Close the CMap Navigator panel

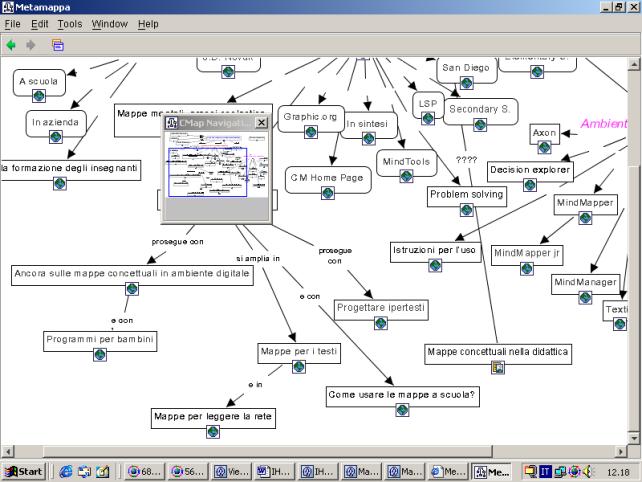pyautogui.click(x=261, y=122)
